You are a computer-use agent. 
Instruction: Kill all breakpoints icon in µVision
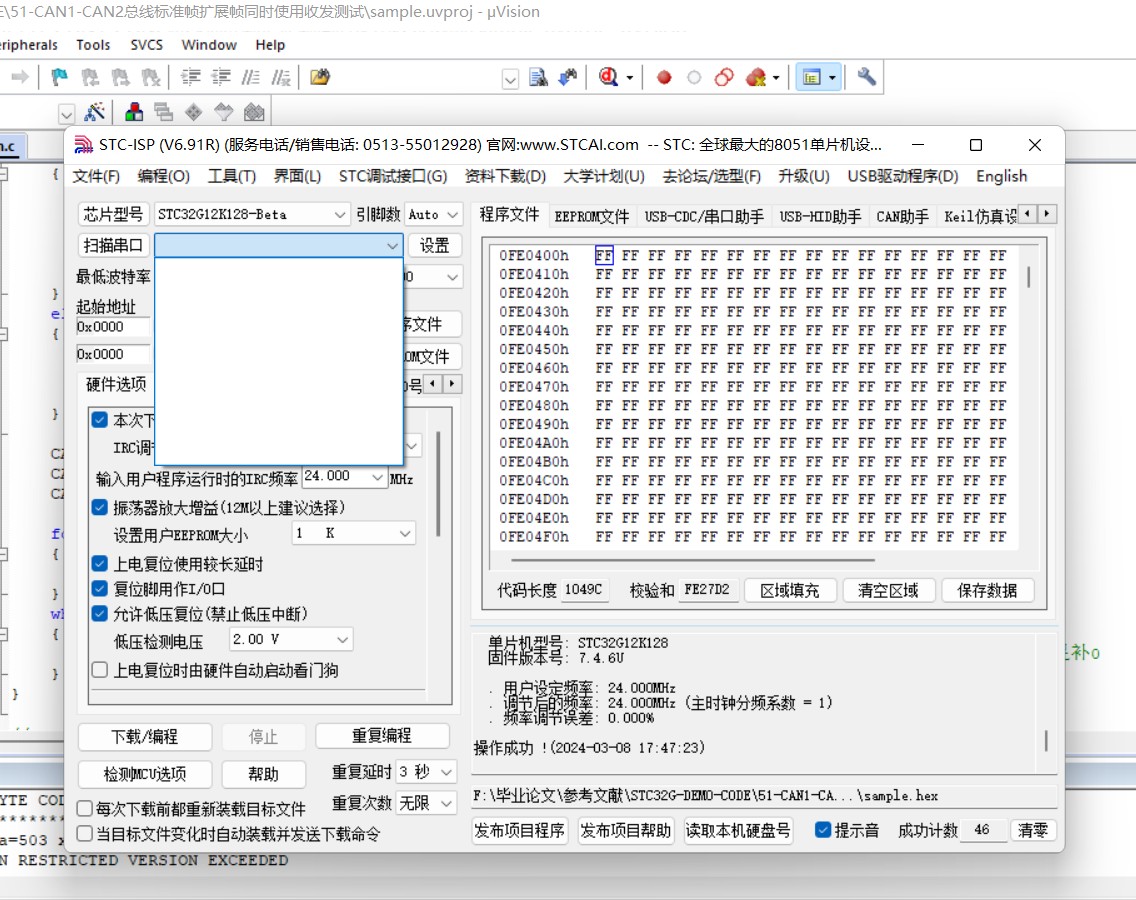tap(756, 77)
